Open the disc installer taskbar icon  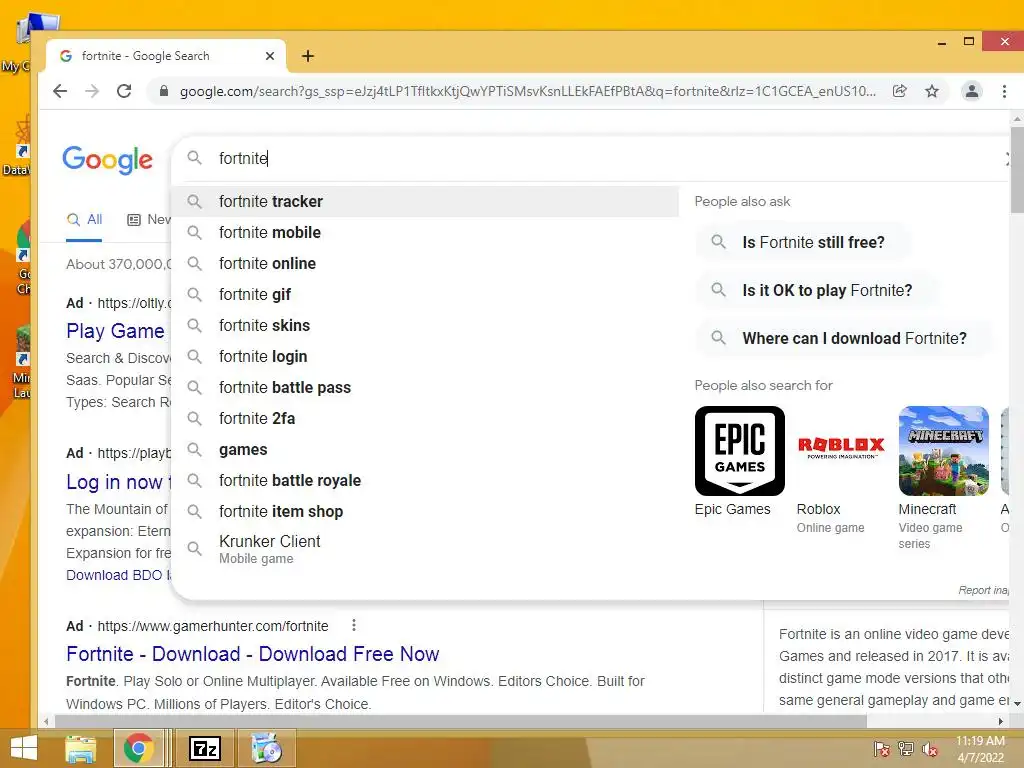coord(266,748)
